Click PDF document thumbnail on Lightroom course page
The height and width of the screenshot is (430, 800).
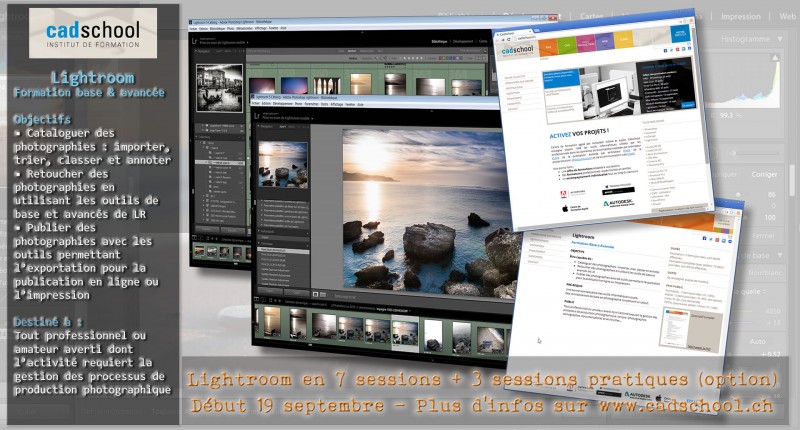click(674, 327)
